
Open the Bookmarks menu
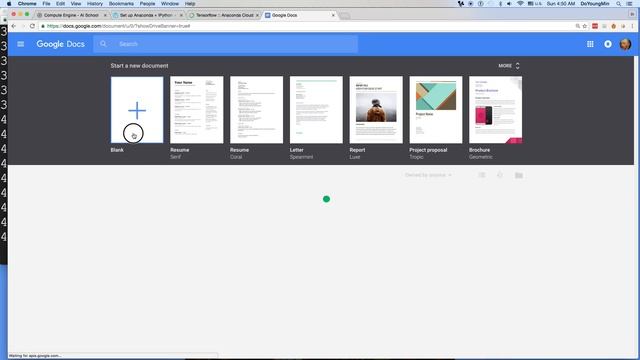click(x=121, y=4)
